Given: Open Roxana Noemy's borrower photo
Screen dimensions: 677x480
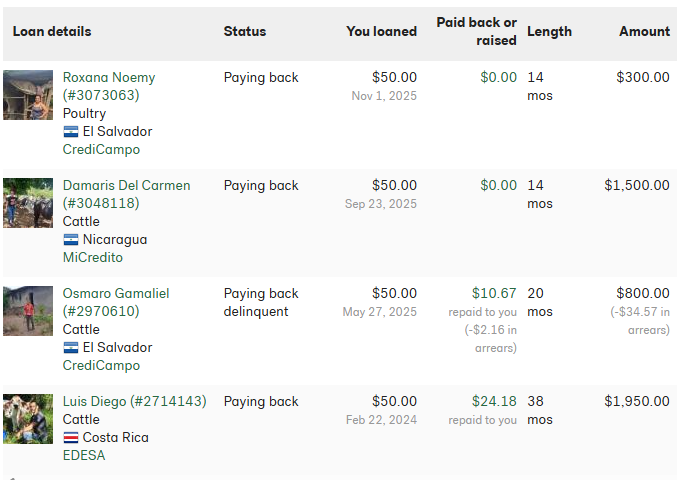Looking at the screenshot, I should 28,95.
